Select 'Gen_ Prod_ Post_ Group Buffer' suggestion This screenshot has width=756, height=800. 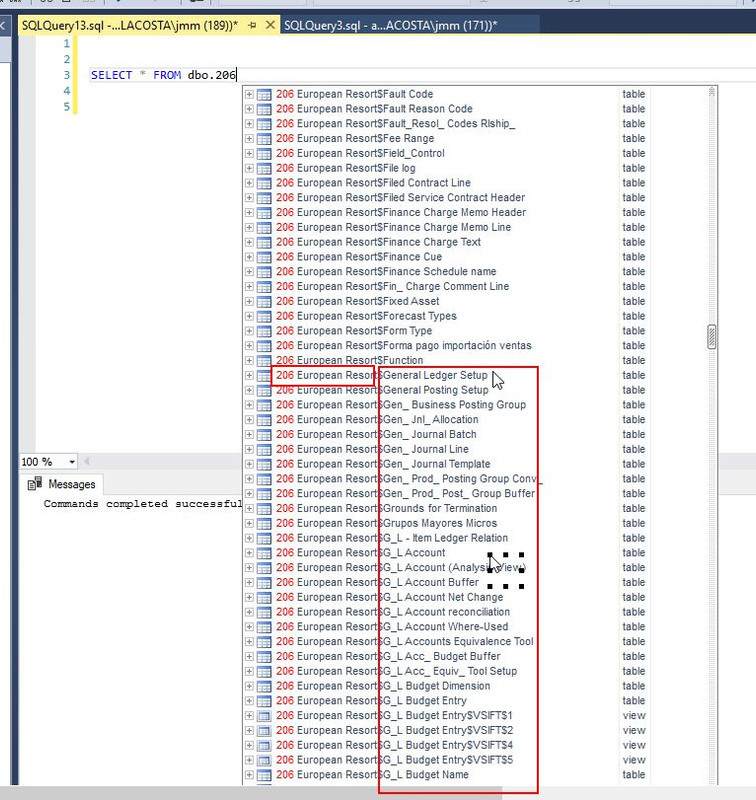[x=406, y=493]
